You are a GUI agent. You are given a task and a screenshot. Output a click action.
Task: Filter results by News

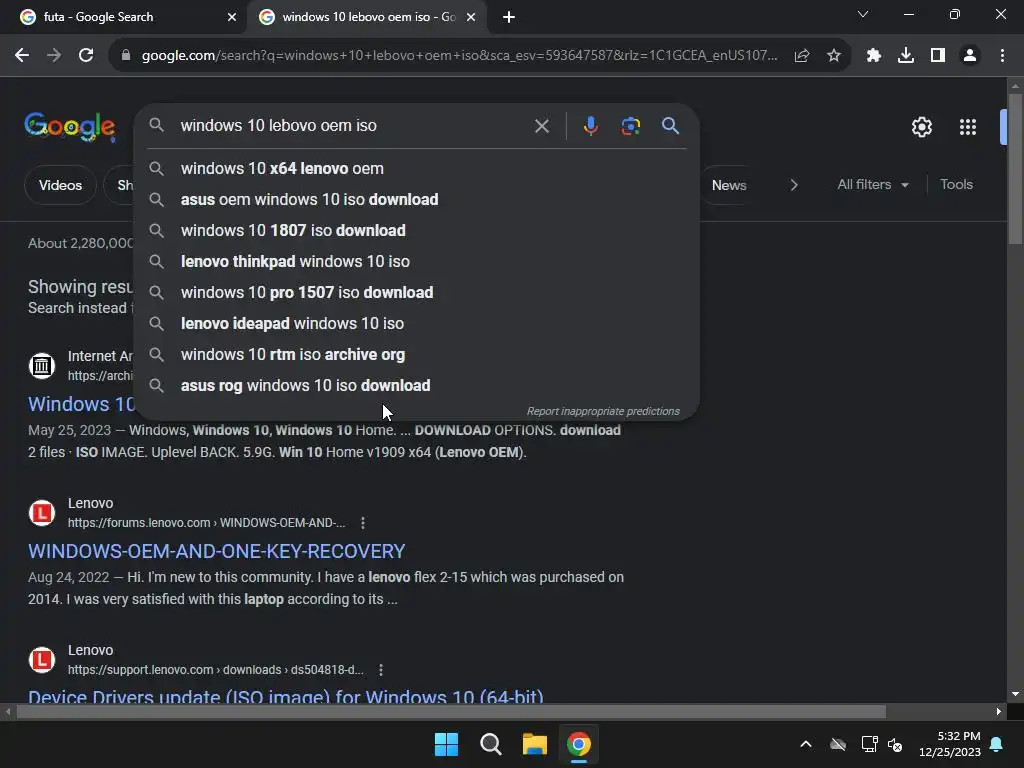coord(729,185)
